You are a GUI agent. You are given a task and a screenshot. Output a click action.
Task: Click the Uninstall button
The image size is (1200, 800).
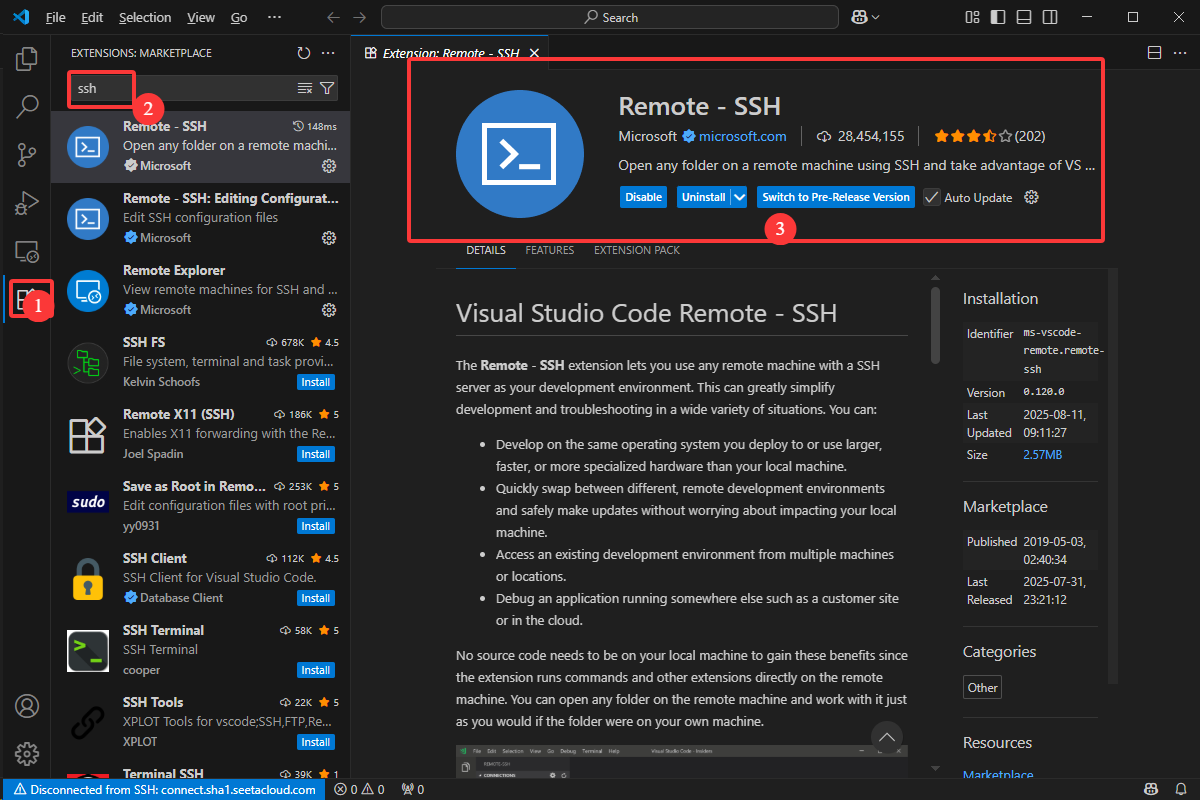703,197
